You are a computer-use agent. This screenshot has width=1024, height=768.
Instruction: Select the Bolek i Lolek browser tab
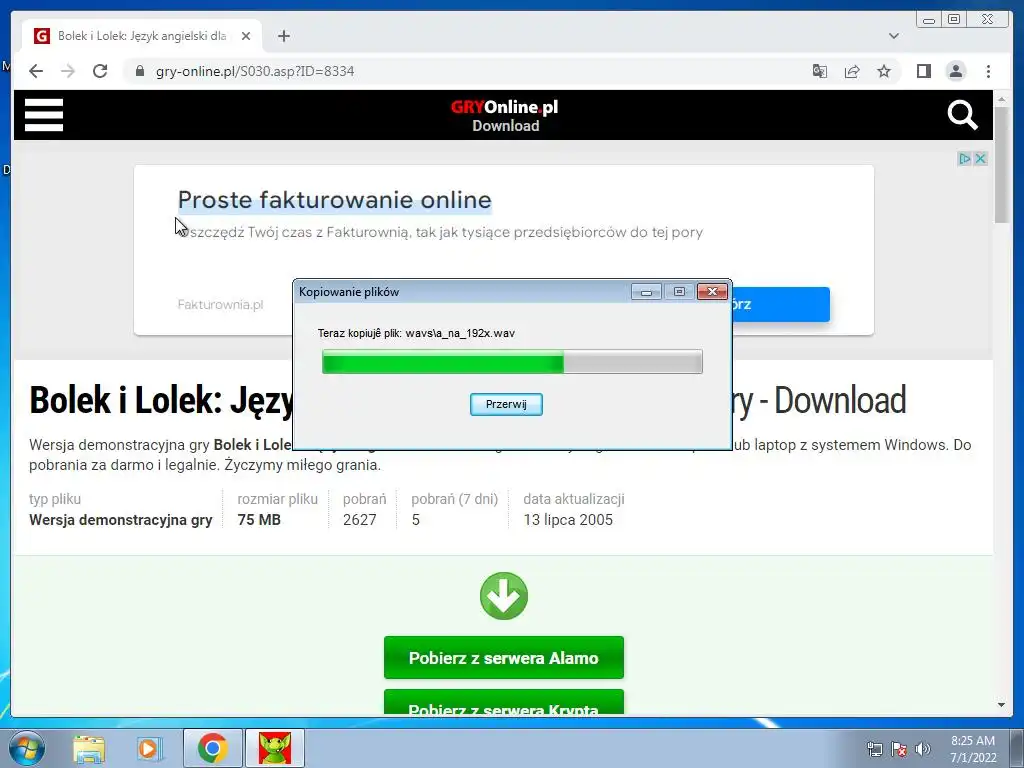click(x=142, y=36)
